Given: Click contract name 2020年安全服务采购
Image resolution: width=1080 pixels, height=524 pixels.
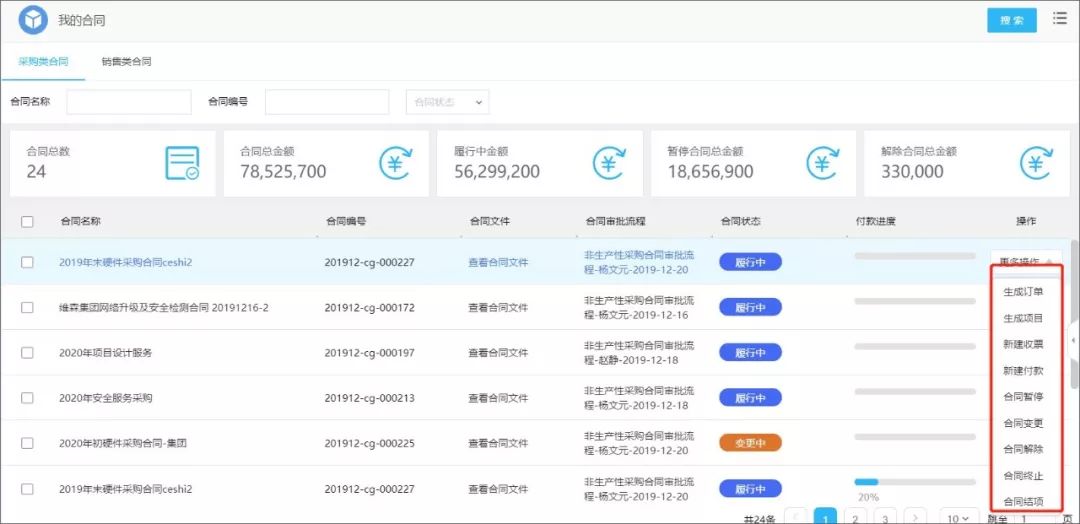Looking at the screenshot, I should tap(105, 398).
